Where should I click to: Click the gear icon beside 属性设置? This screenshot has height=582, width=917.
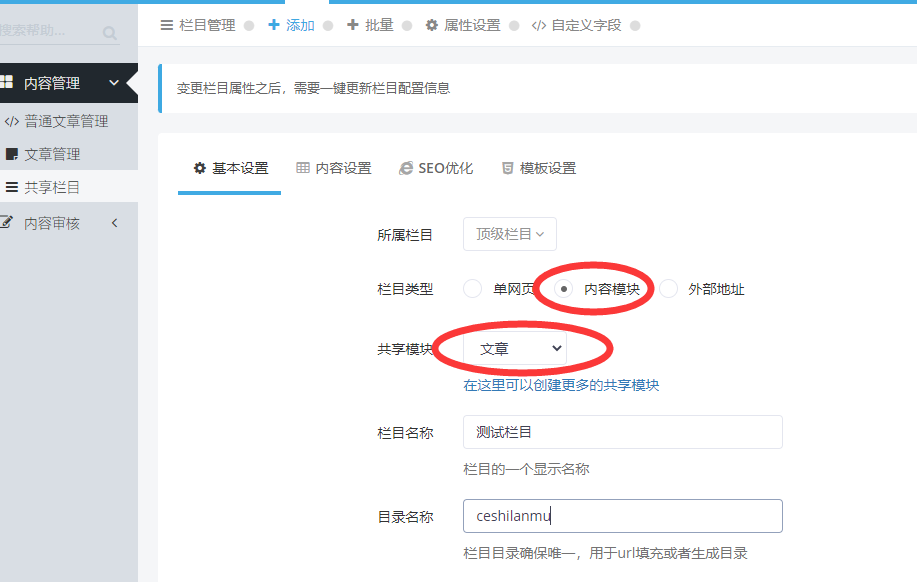click(x=432, y=25)
